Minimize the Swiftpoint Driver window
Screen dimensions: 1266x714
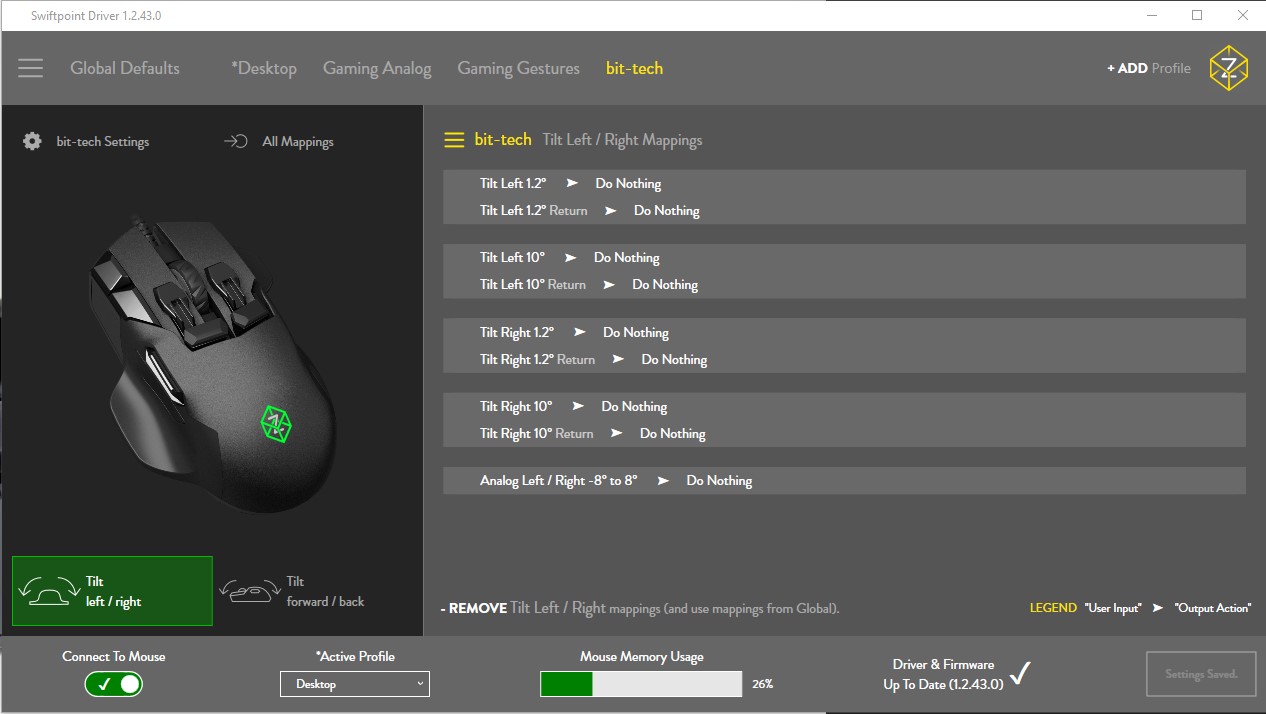pos(1152,15)
